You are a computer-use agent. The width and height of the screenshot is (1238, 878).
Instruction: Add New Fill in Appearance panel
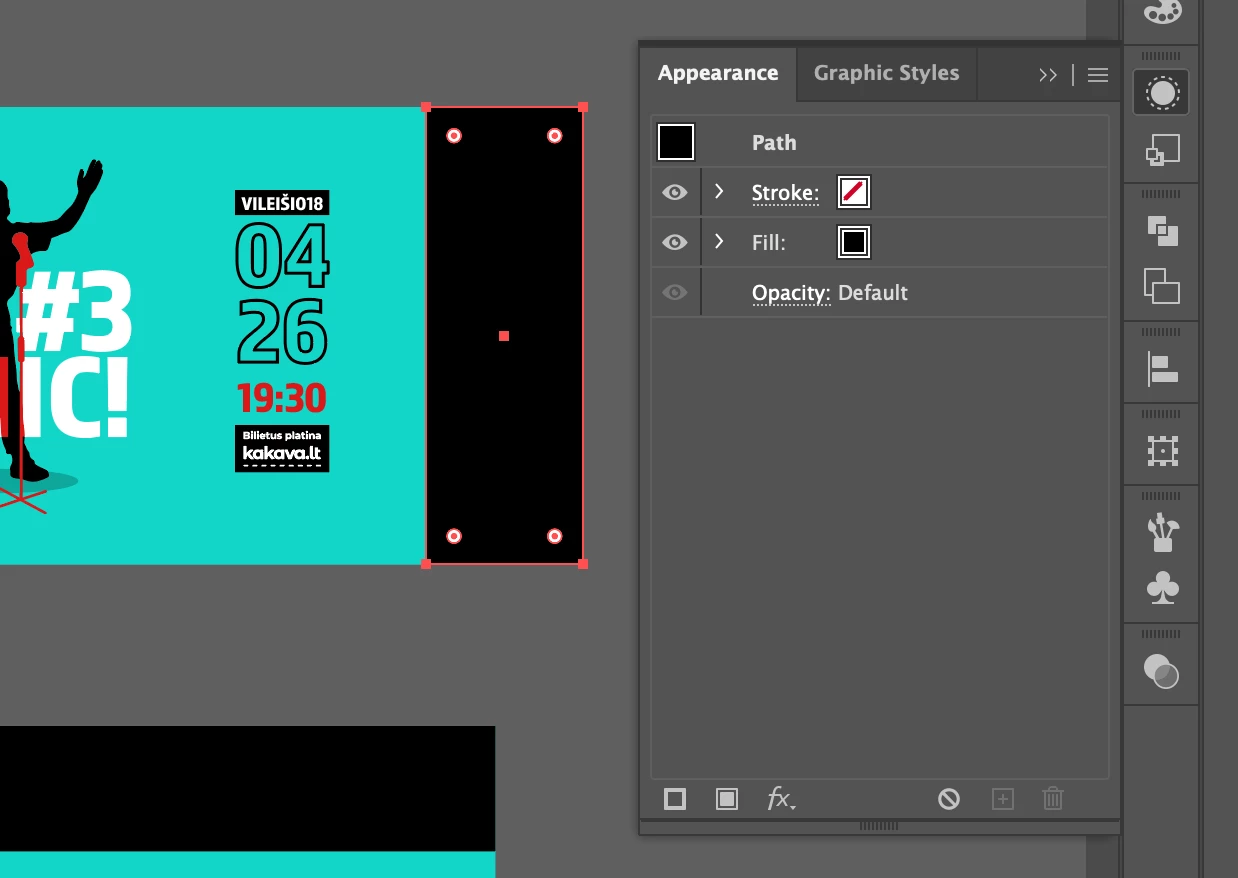pos(727,799)
